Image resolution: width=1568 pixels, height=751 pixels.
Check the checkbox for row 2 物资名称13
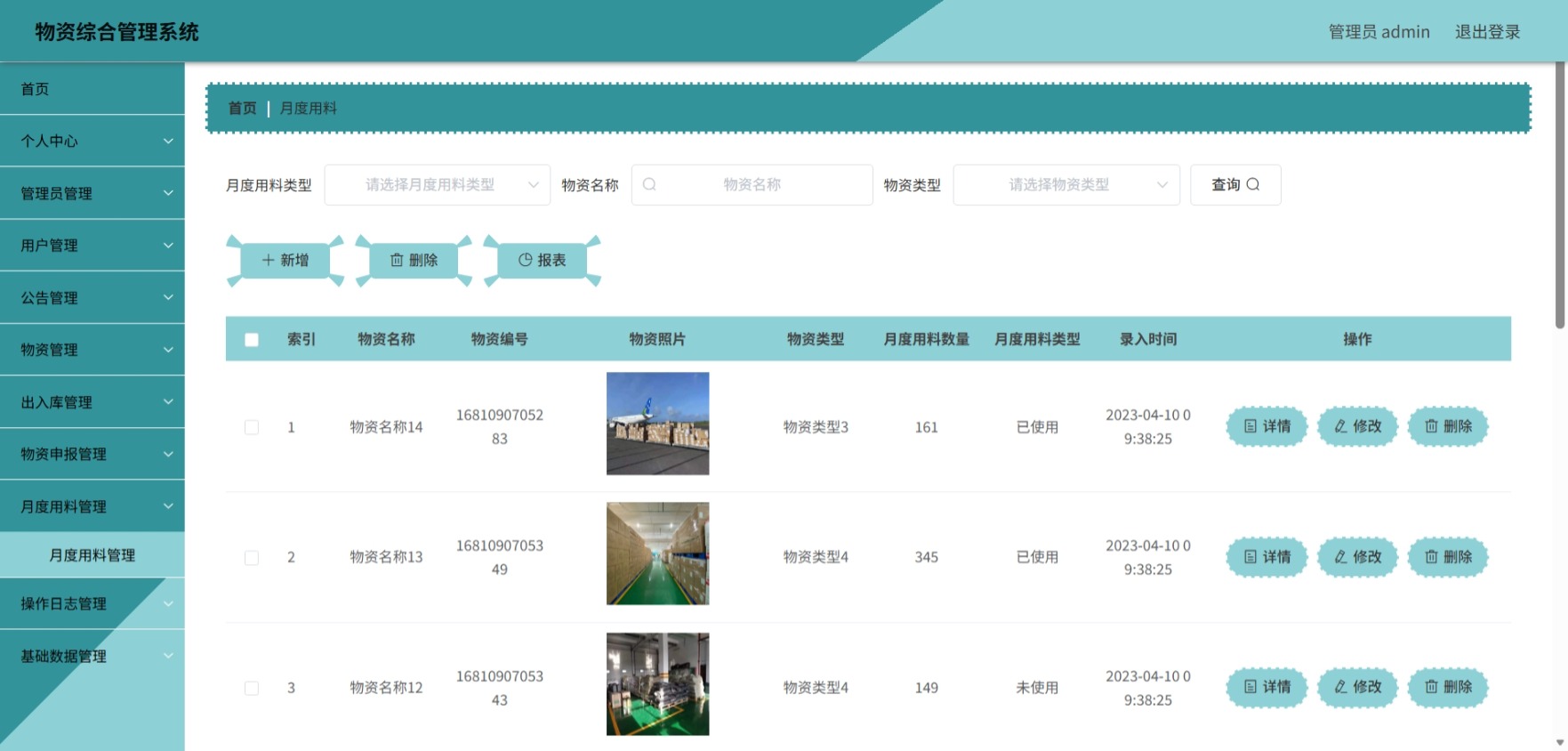(x=252, y=558)
